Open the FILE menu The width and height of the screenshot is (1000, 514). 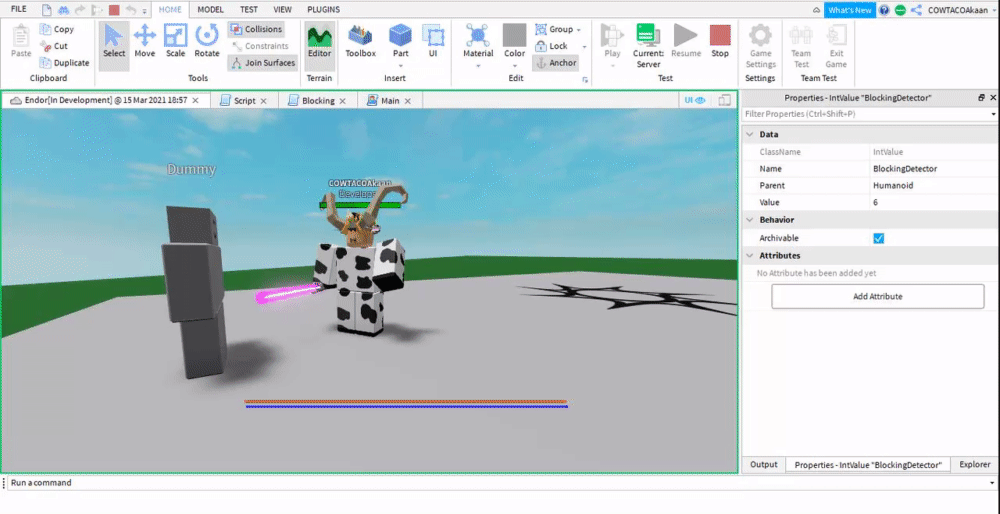[x=19, y=10]
